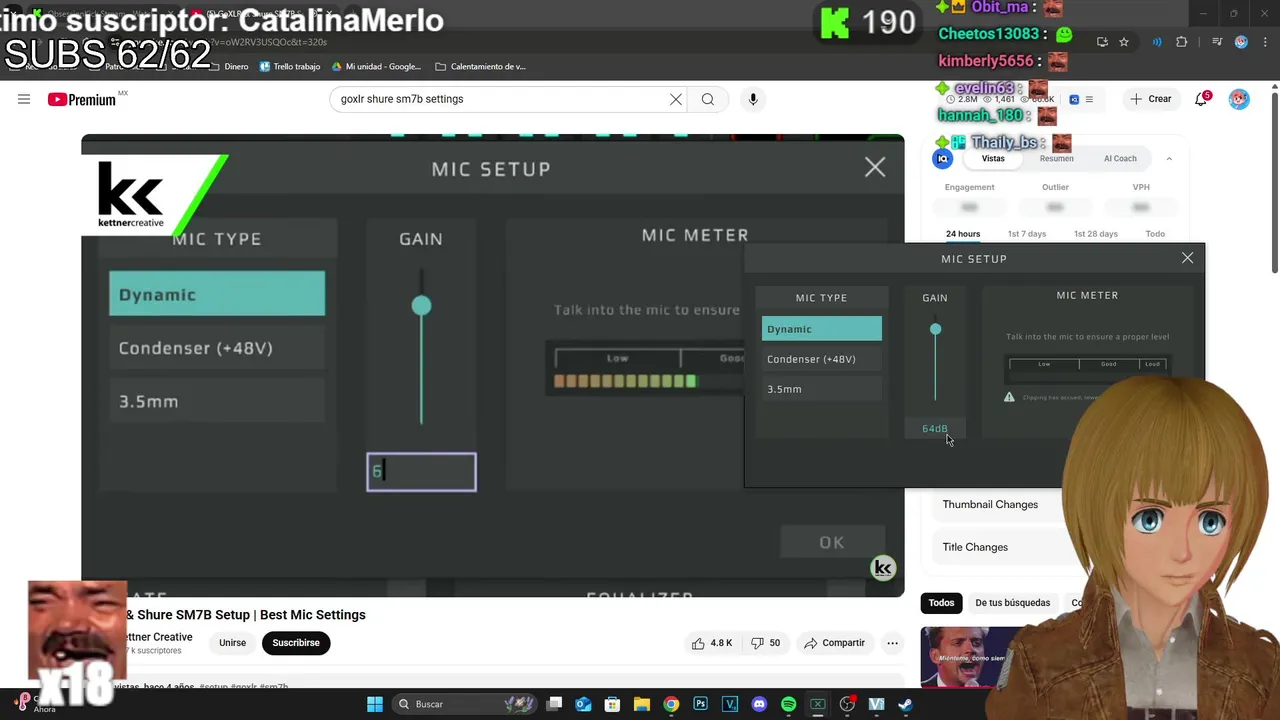Open the YouTube hamburger guide menu

click(x=24, y=99)
